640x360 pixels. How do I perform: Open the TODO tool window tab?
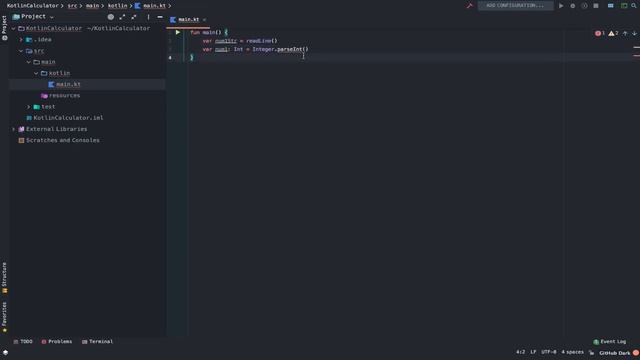pos(23,342)
